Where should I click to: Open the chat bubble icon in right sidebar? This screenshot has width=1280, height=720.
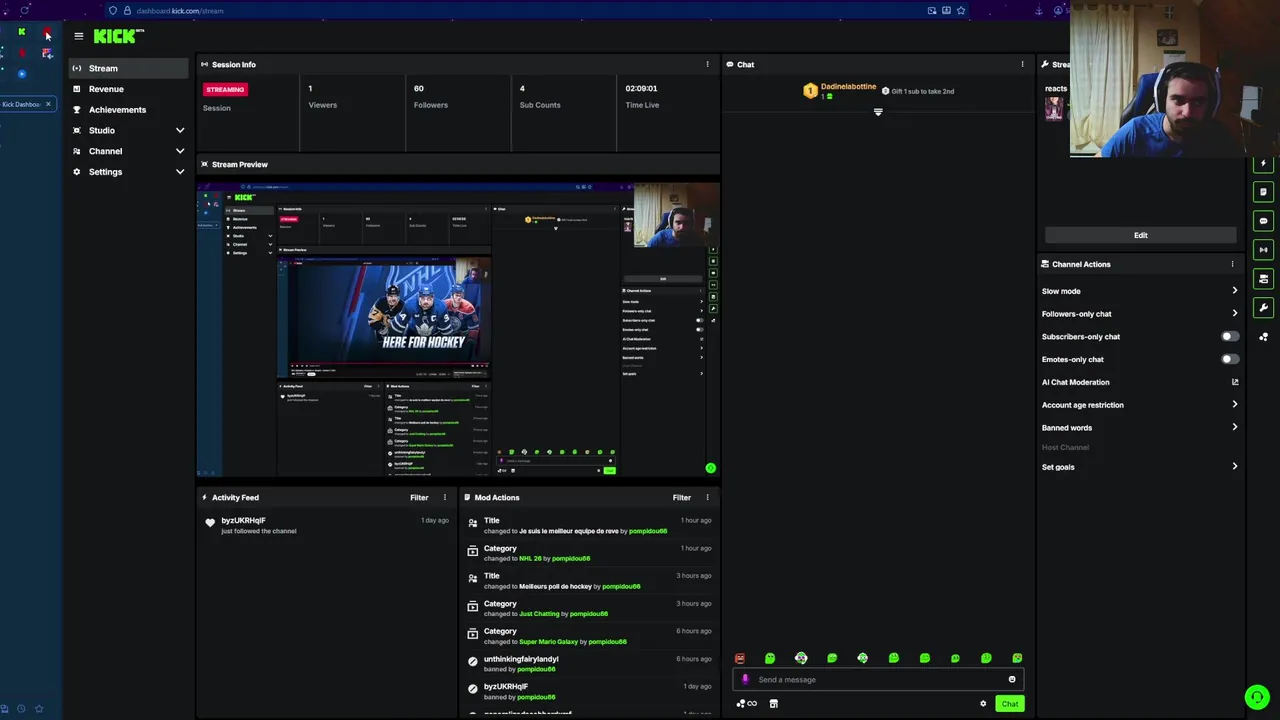click(x=1263, y=221)
